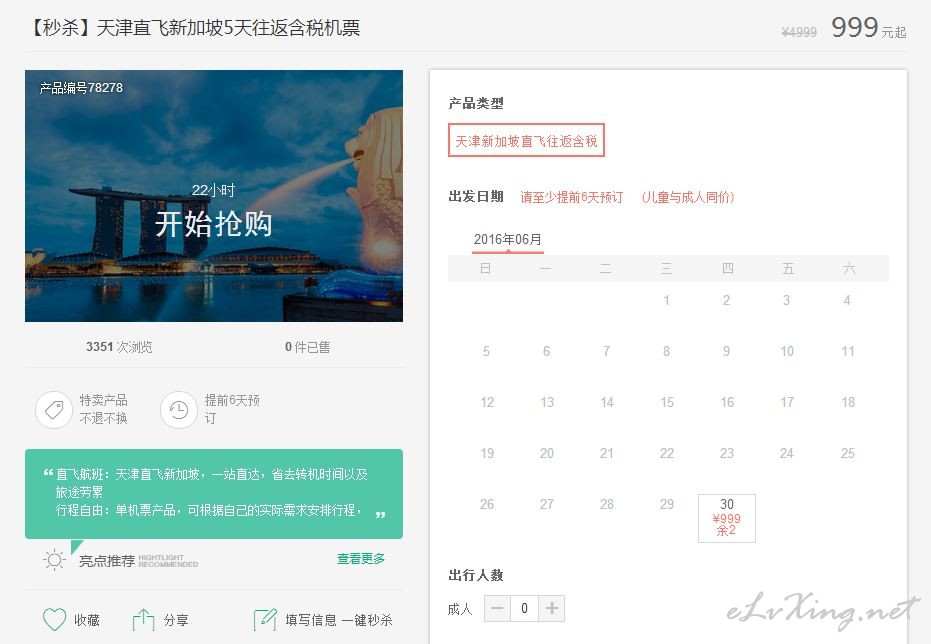Decrease adult count with minus button
931x644 pixels.
click(498, 608)
